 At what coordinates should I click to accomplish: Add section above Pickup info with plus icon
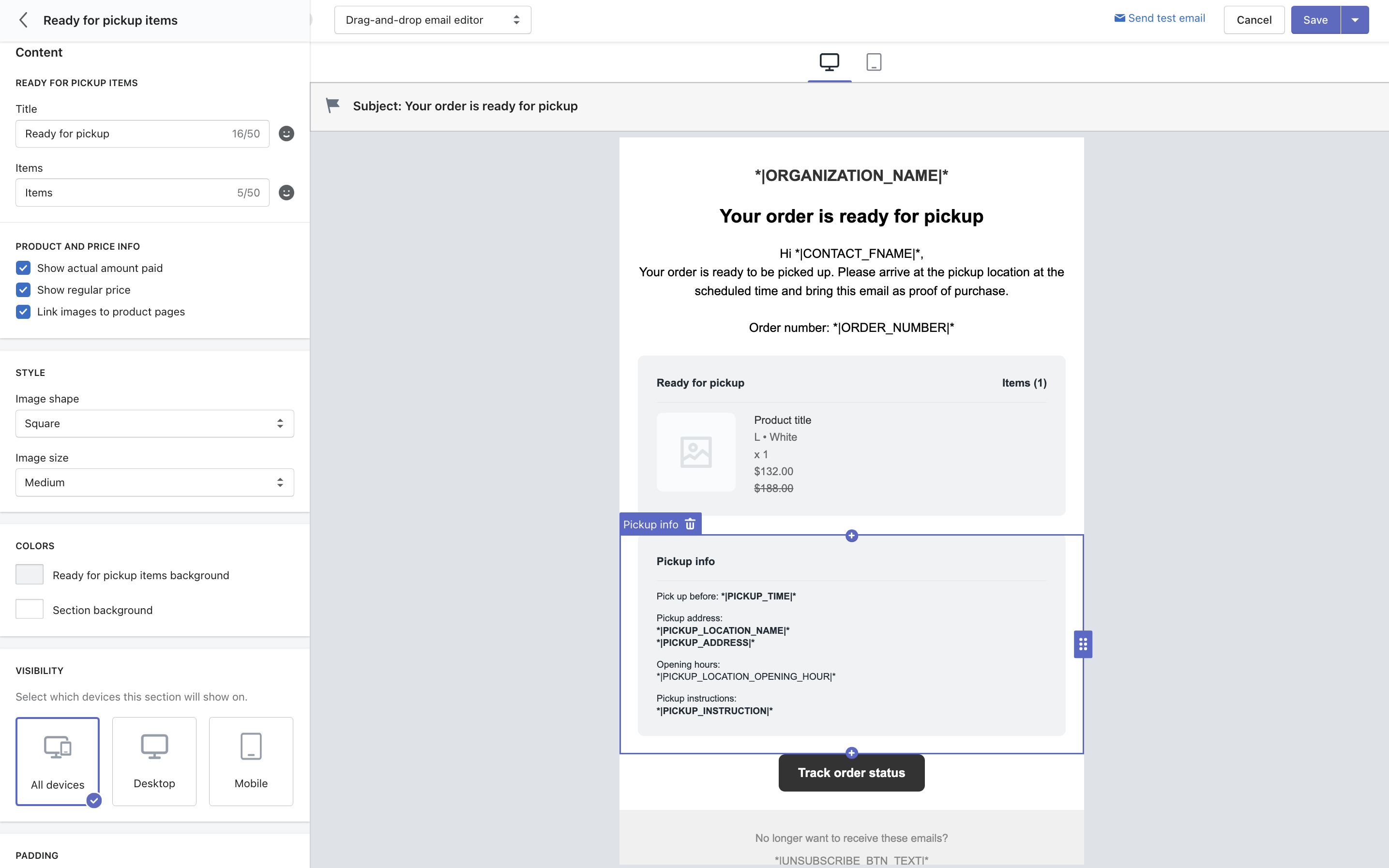(851, 536)
